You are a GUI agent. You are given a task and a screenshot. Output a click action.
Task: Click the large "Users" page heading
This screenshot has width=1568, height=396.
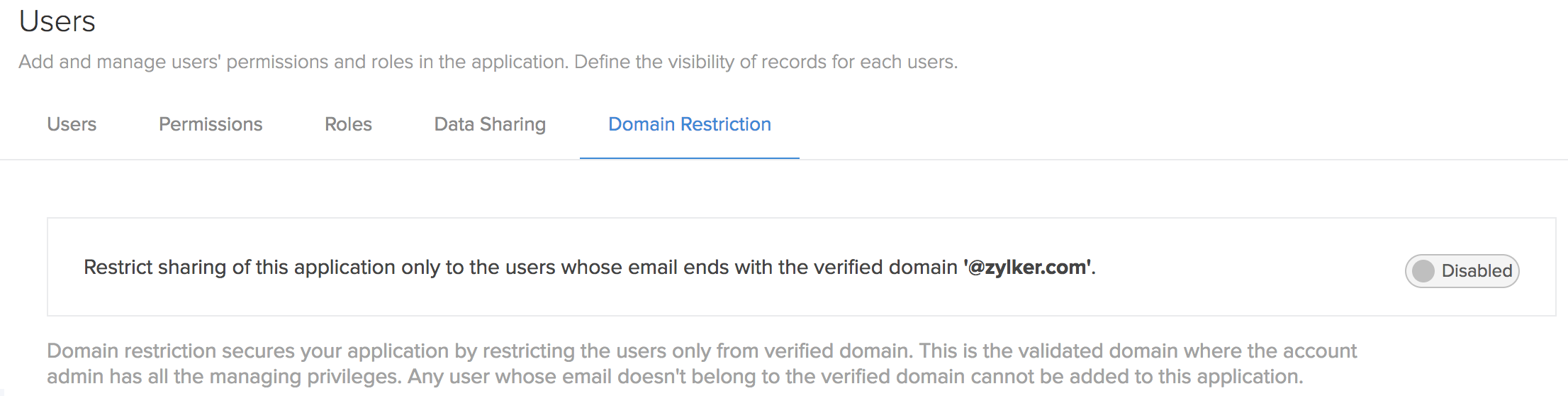click(x=57, y=21)
